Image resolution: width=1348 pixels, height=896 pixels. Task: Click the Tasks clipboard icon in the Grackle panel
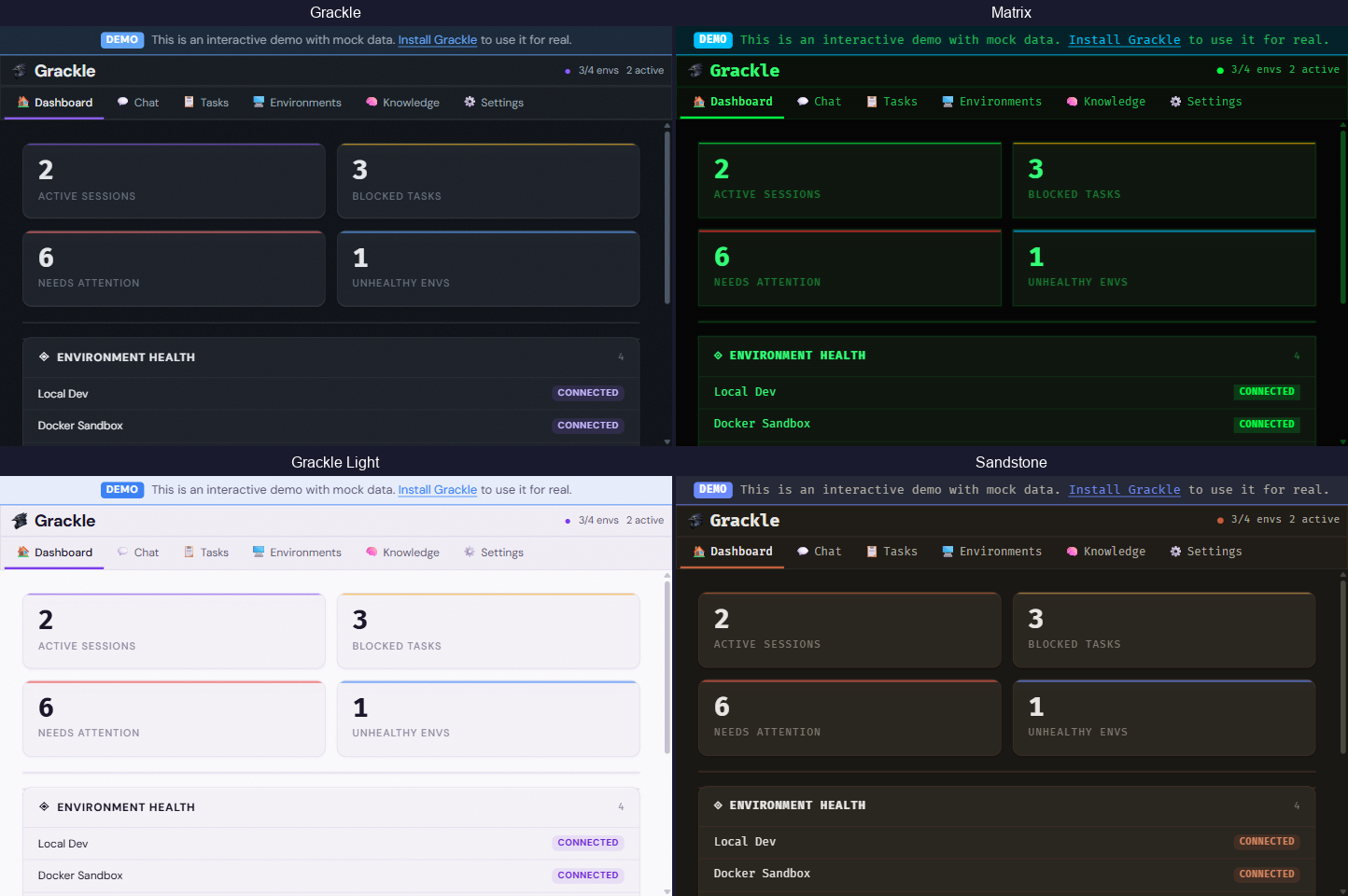[190, 103]
